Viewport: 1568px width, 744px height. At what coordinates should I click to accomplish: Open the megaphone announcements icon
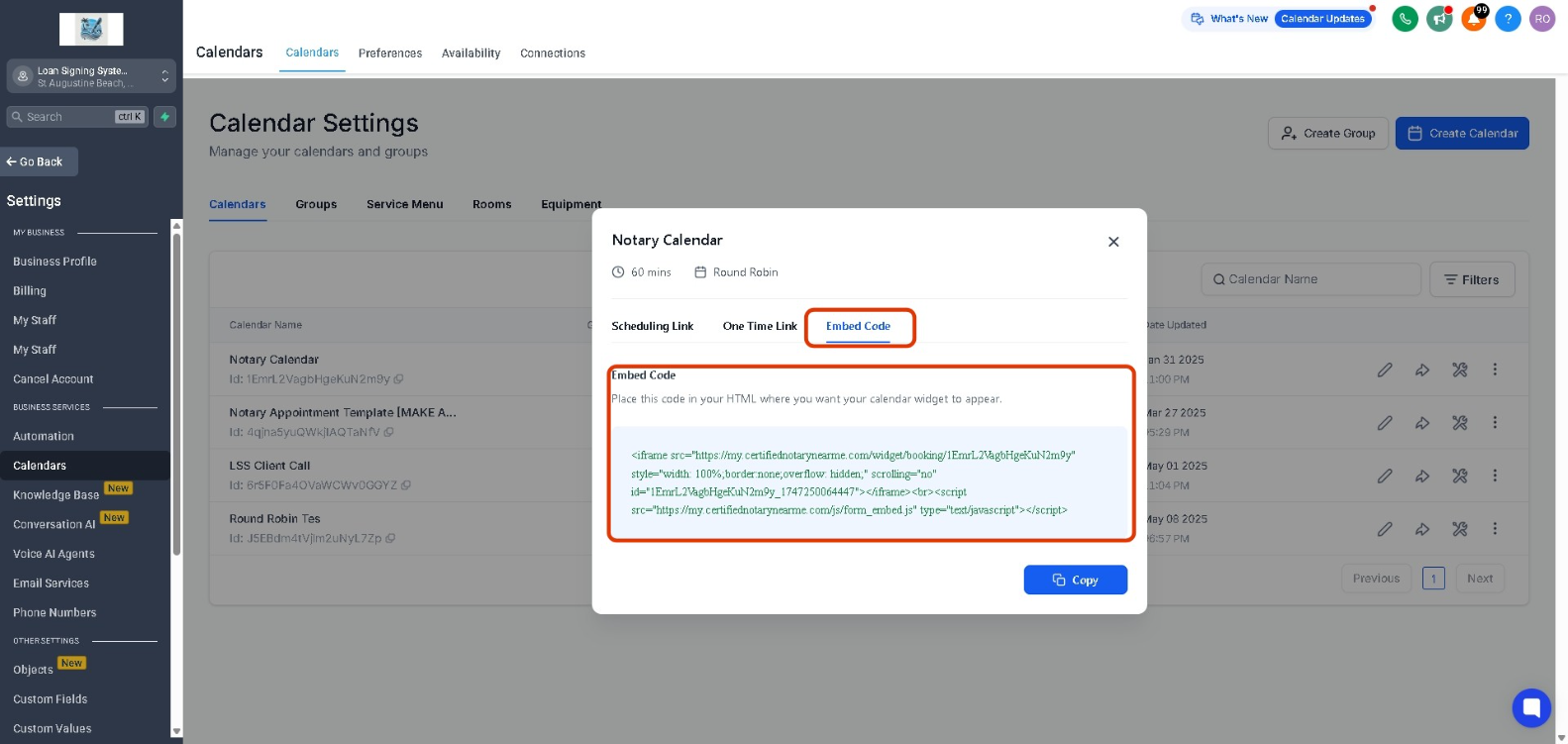pos(1439,19)
